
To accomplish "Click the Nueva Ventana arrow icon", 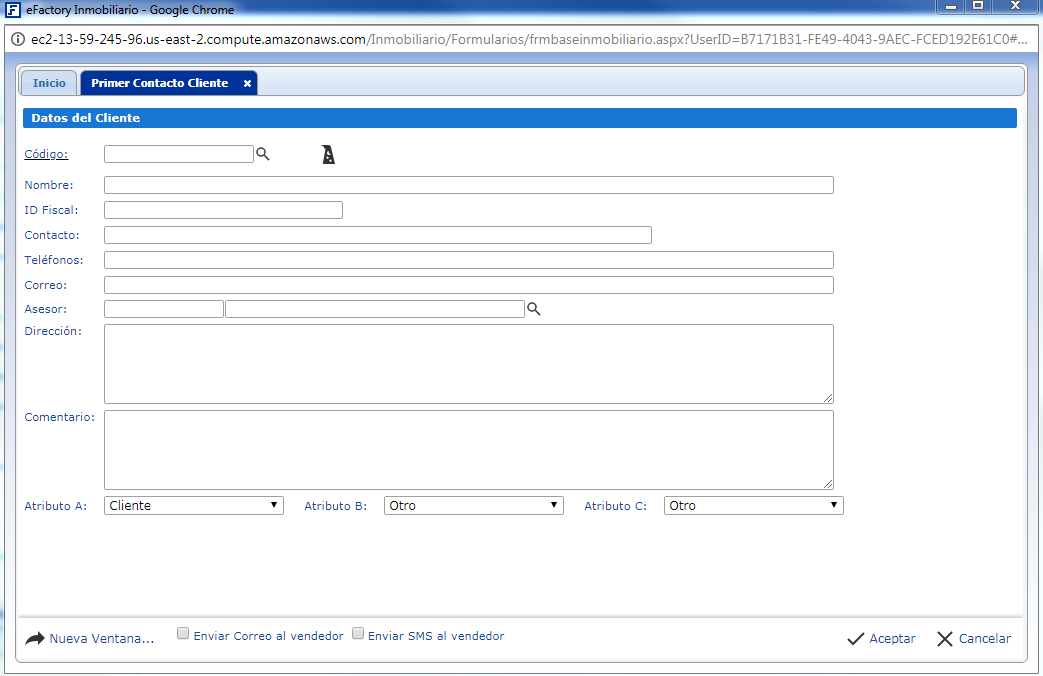I will (35, 639).
